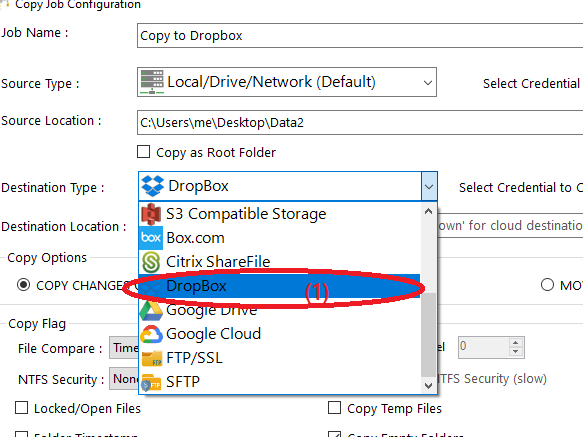Enable Copy as Root Folder checkbox

[144, 152]
